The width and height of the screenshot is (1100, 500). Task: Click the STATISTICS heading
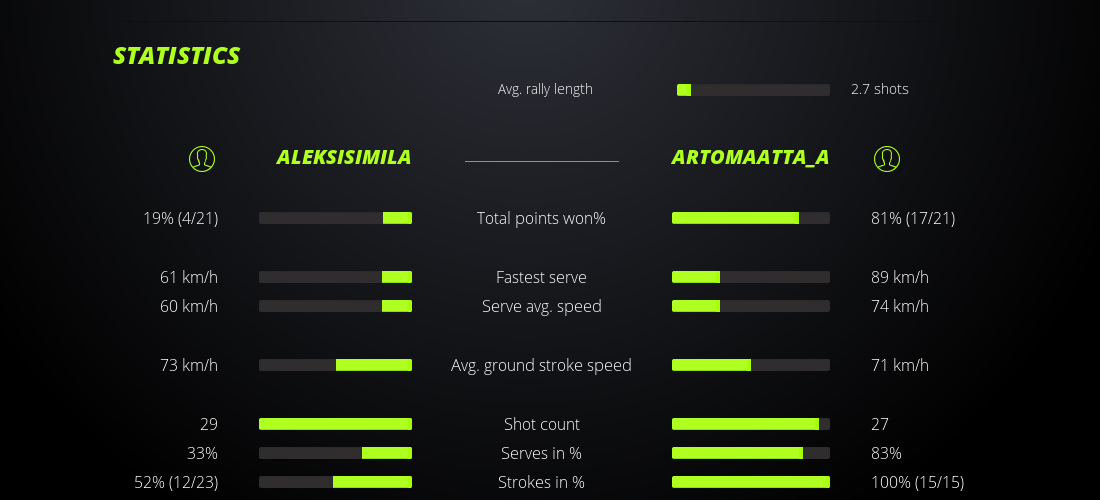[177, 56]
